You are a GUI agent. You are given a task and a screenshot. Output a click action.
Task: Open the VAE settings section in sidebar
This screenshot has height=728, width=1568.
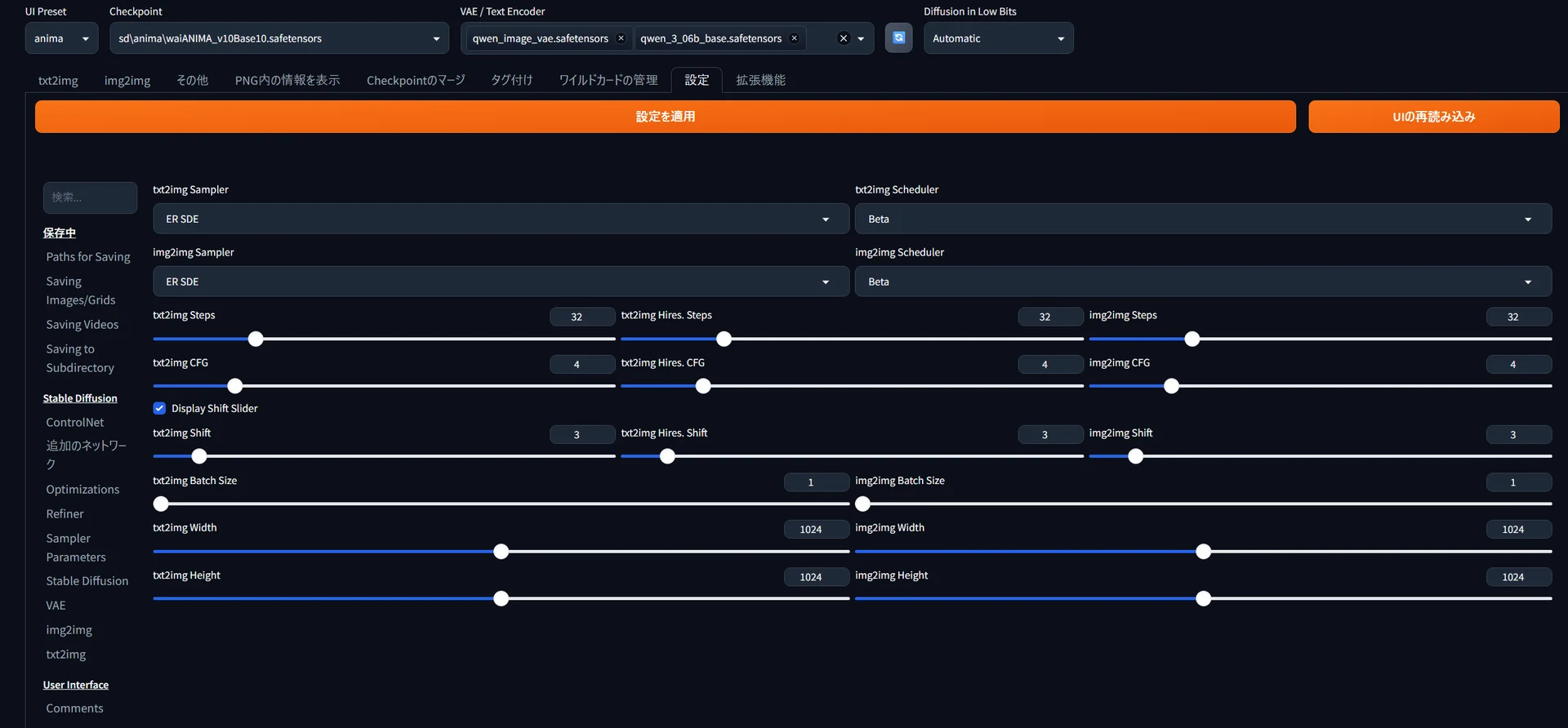[x=56, y=606]
